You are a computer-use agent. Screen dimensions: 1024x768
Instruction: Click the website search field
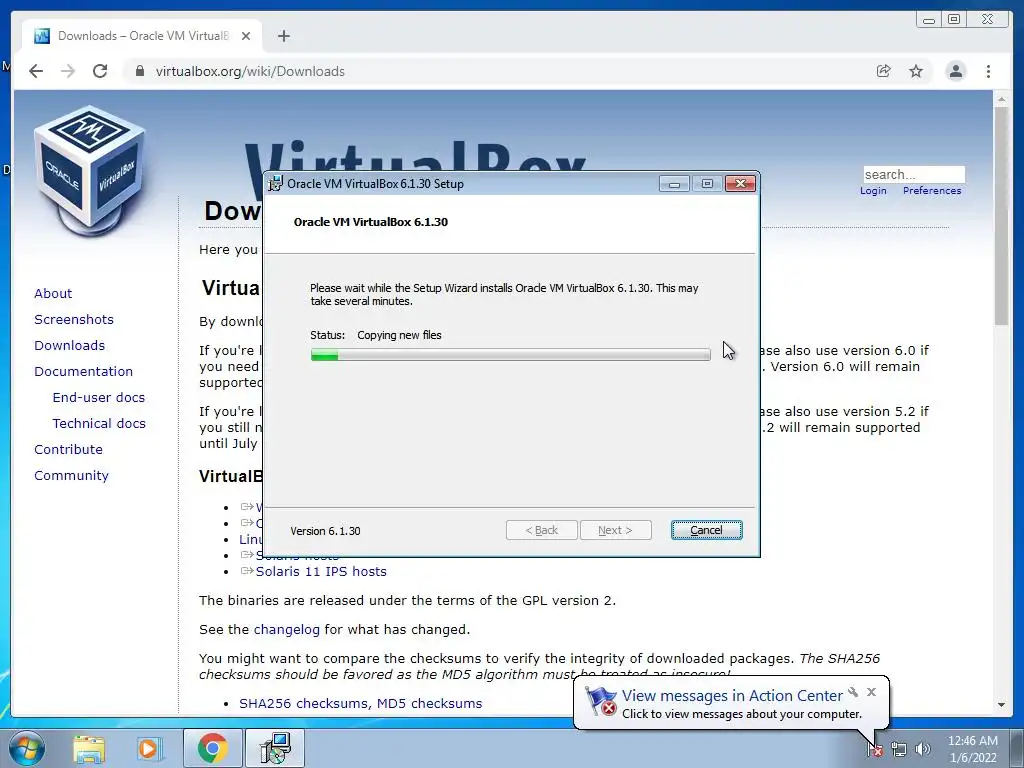tap(914, 174)
